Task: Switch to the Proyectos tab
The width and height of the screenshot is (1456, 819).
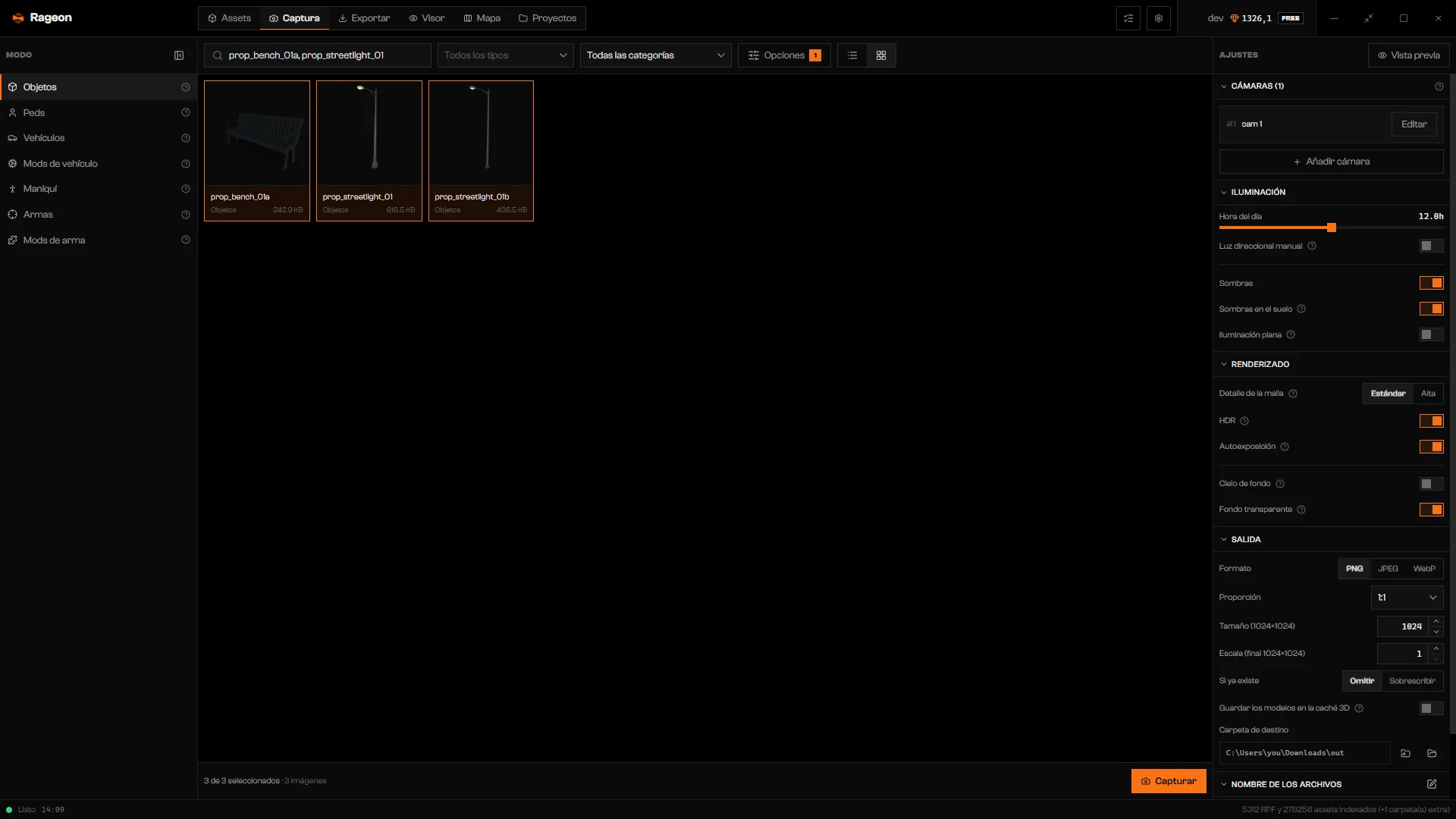Action: 548,18
